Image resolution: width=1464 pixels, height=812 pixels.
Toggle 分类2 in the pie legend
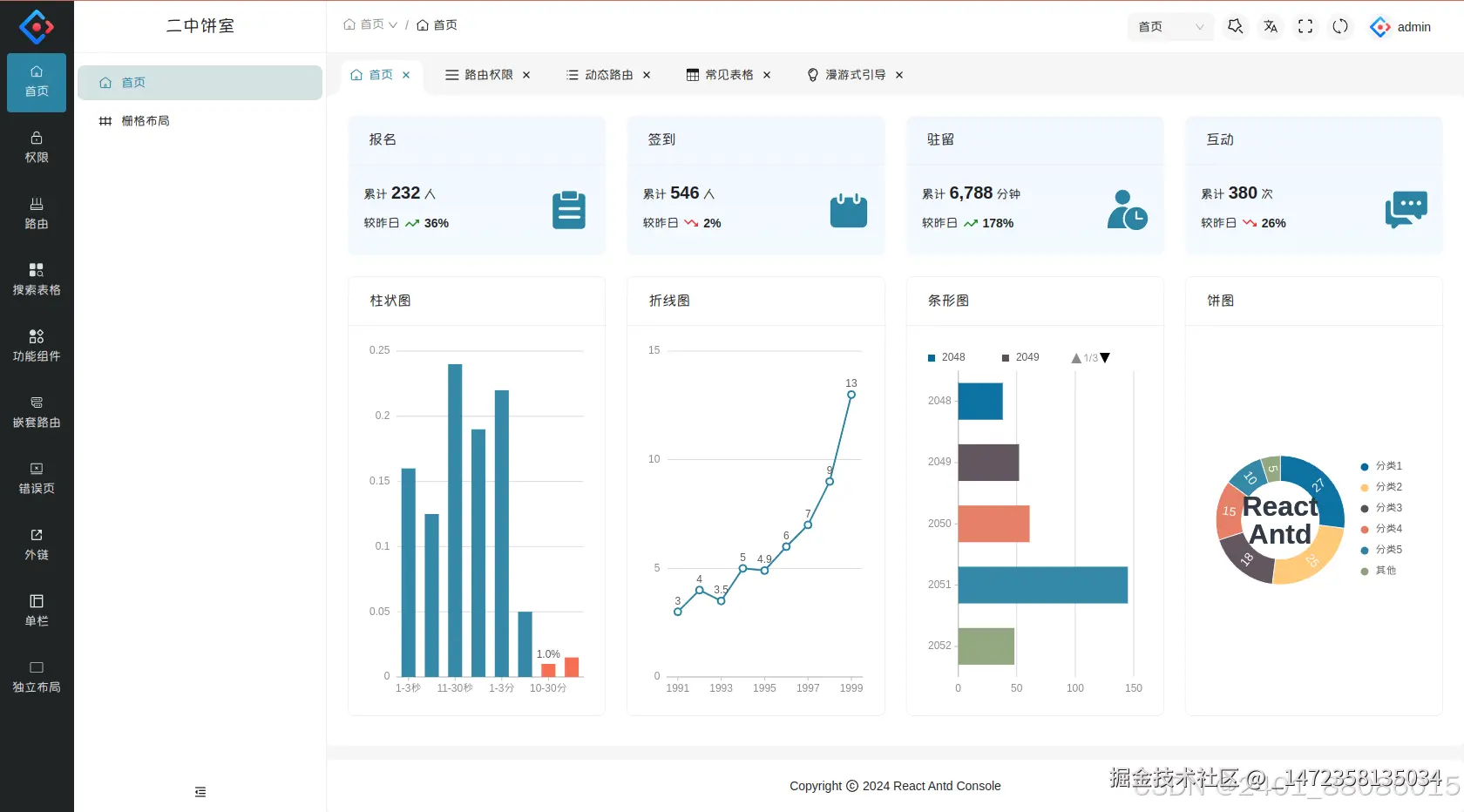pos(1381,487)
